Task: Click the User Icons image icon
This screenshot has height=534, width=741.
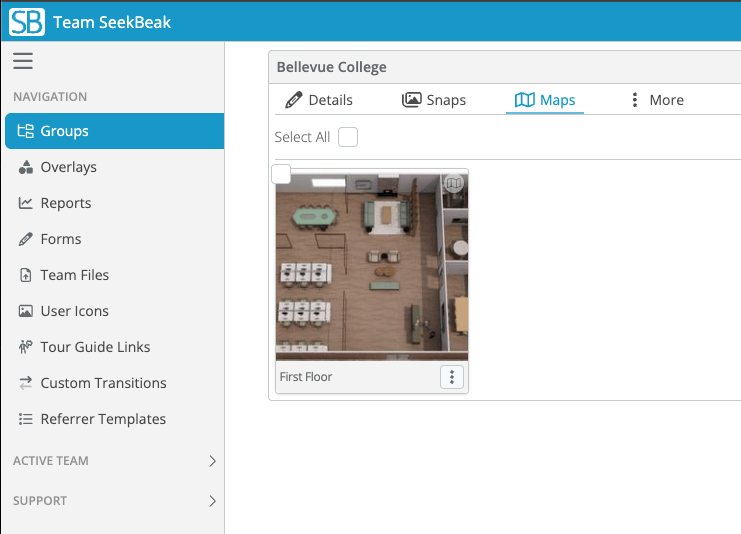Action: [26, 311]
